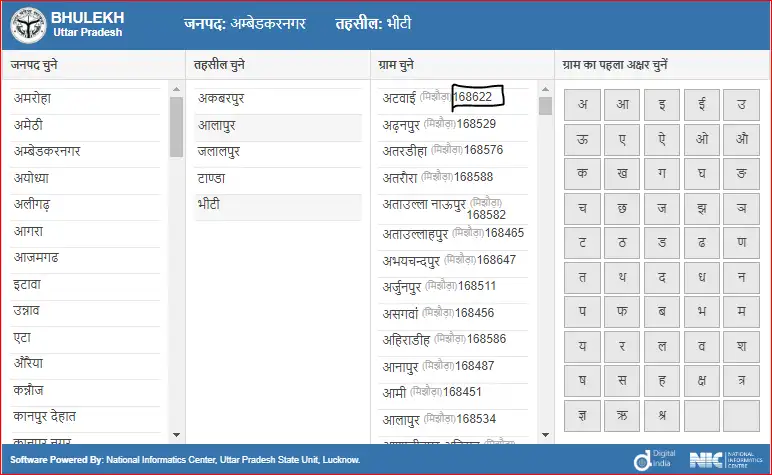Click the village list scrollbar thumb

point(545,106)
